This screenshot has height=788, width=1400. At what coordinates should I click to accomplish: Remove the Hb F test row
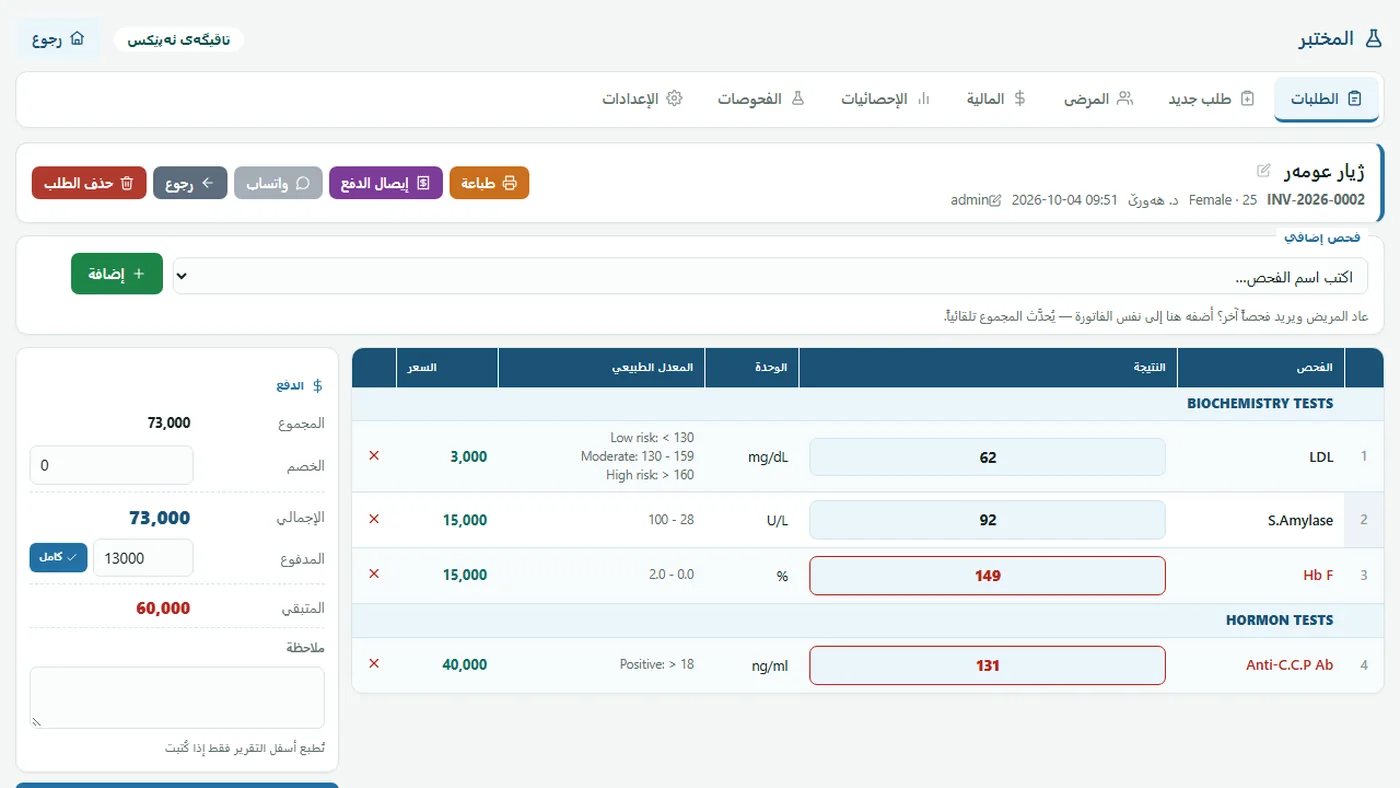[x=374, y=574]
